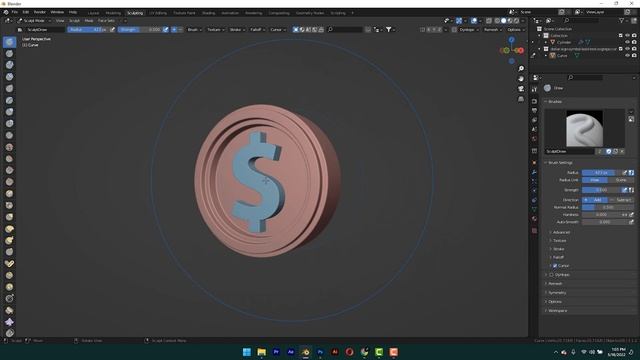Set Radius Unit to Scene
This screenshot has width=640, height=360.
(x=621, y=180)
